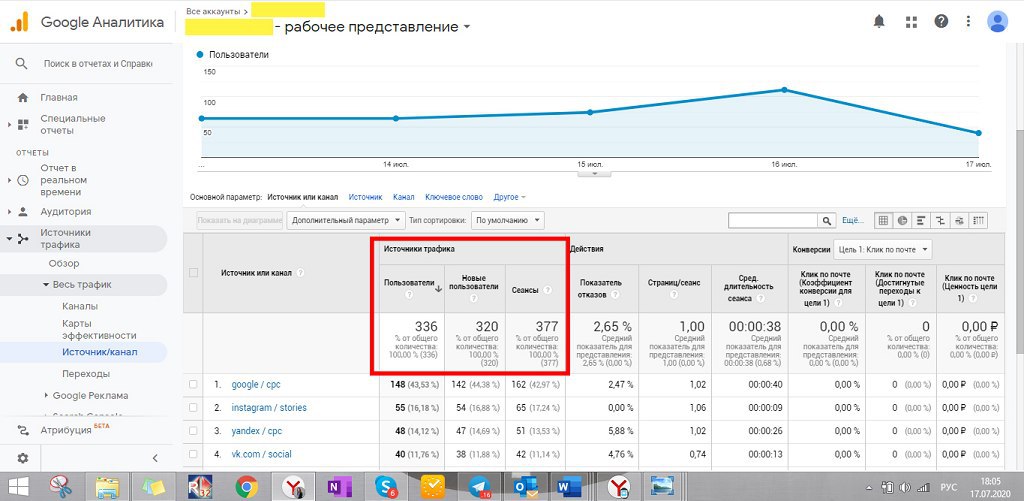Focus the sidebar report search field
Viewport: 1024px width, 501px height.
(x=97, y=64)
